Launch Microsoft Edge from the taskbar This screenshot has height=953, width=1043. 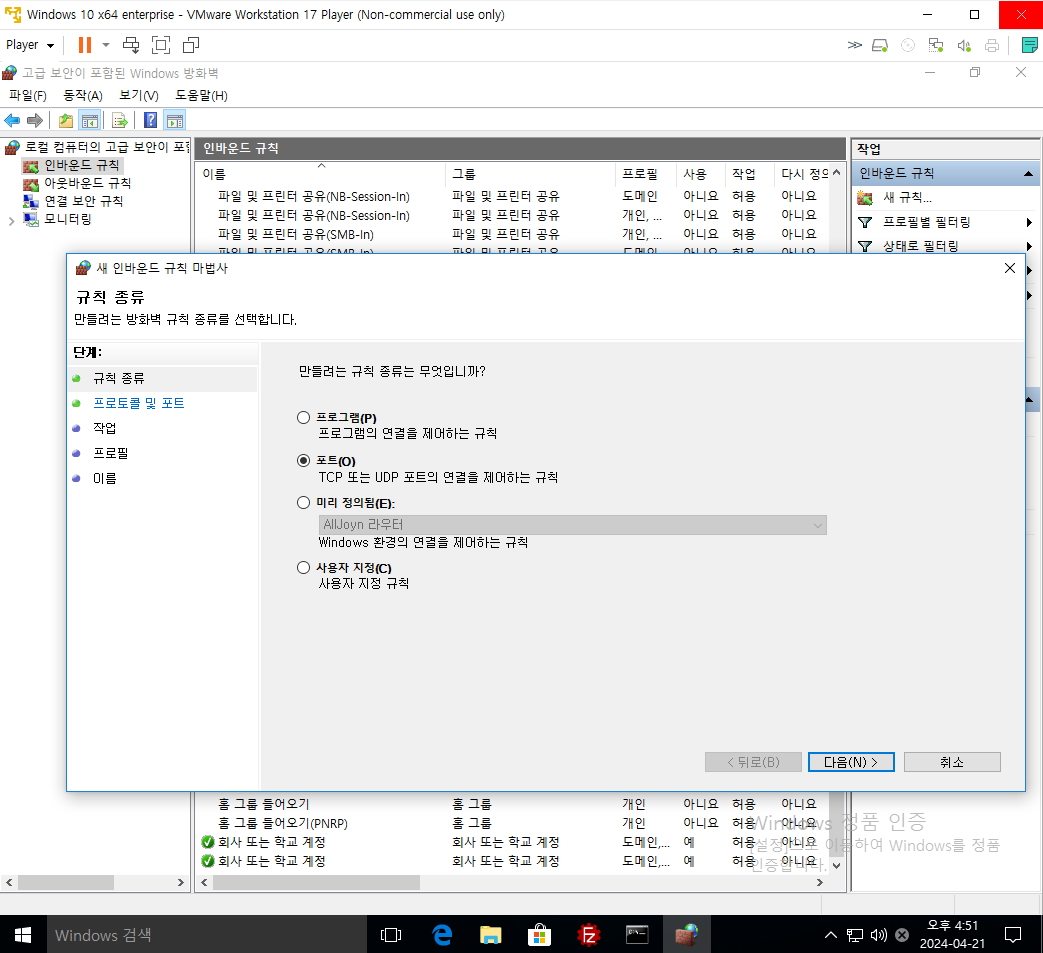[442, 934]
